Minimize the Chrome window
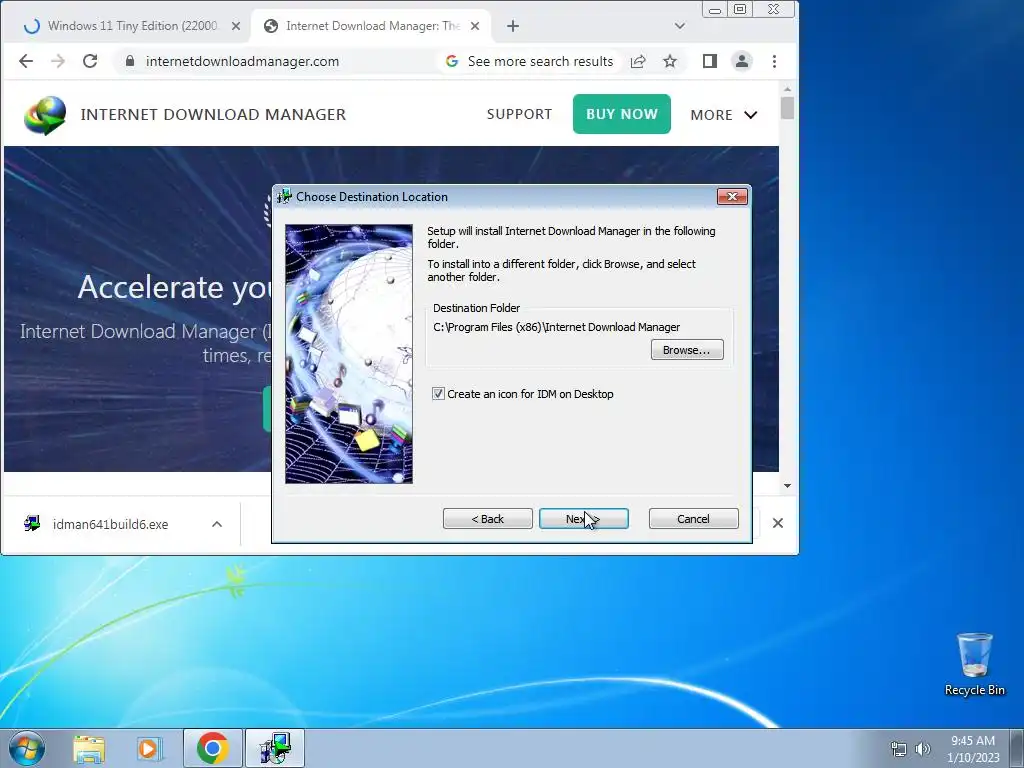 pos(715,9)
